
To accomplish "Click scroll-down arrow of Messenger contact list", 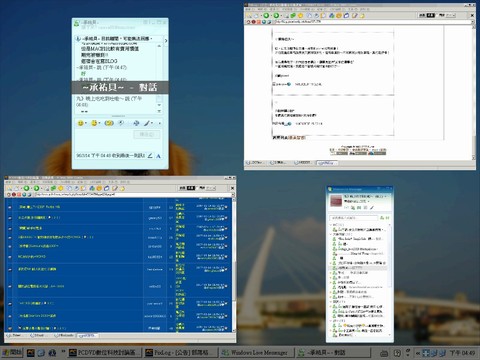I will point(389,335).
